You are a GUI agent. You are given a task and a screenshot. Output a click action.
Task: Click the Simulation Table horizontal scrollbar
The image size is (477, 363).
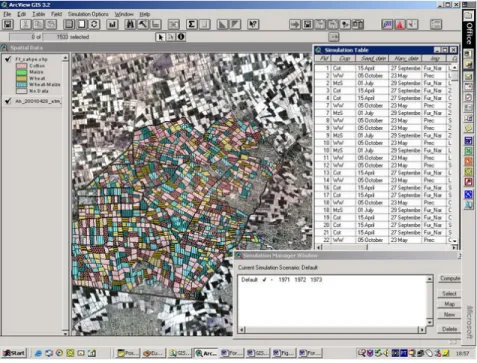pos(386,247)
